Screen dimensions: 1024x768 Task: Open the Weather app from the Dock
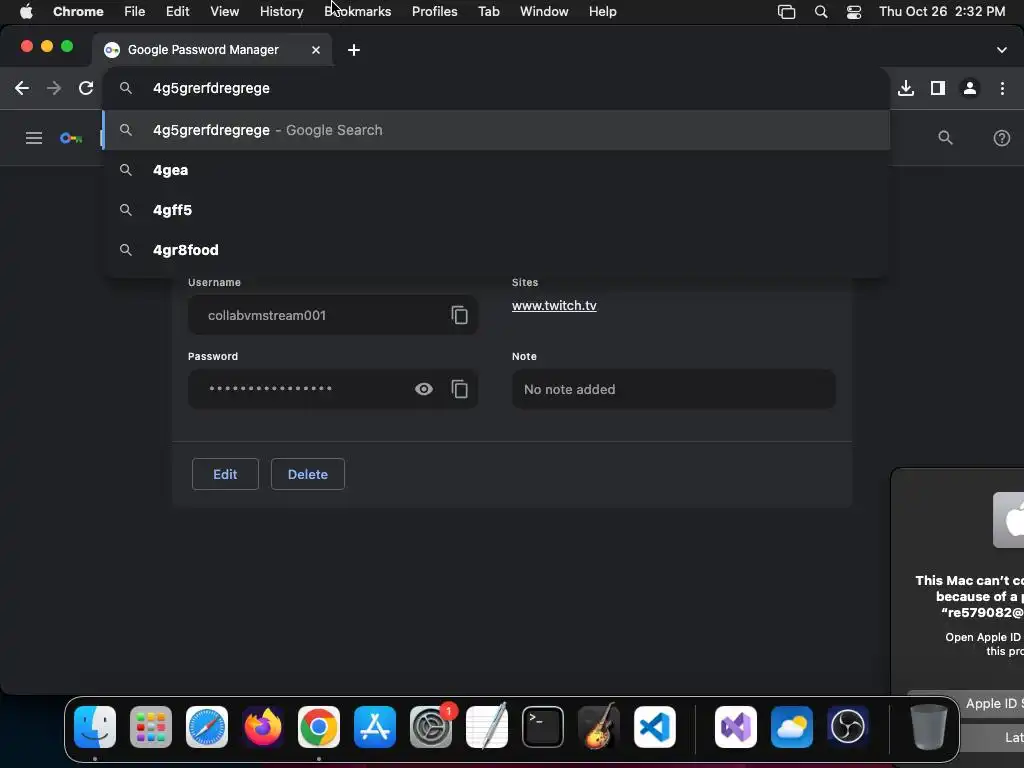(792, 726)
